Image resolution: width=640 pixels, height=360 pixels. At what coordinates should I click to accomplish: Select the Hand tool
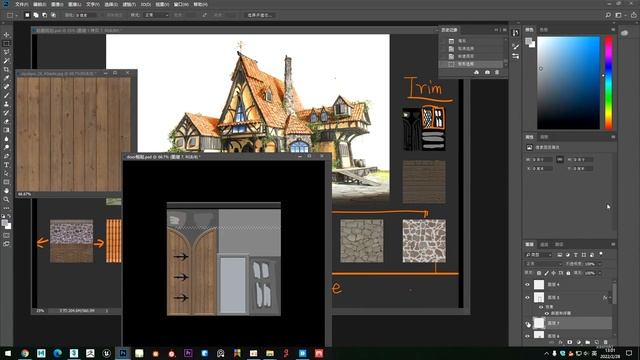(7, 191)
